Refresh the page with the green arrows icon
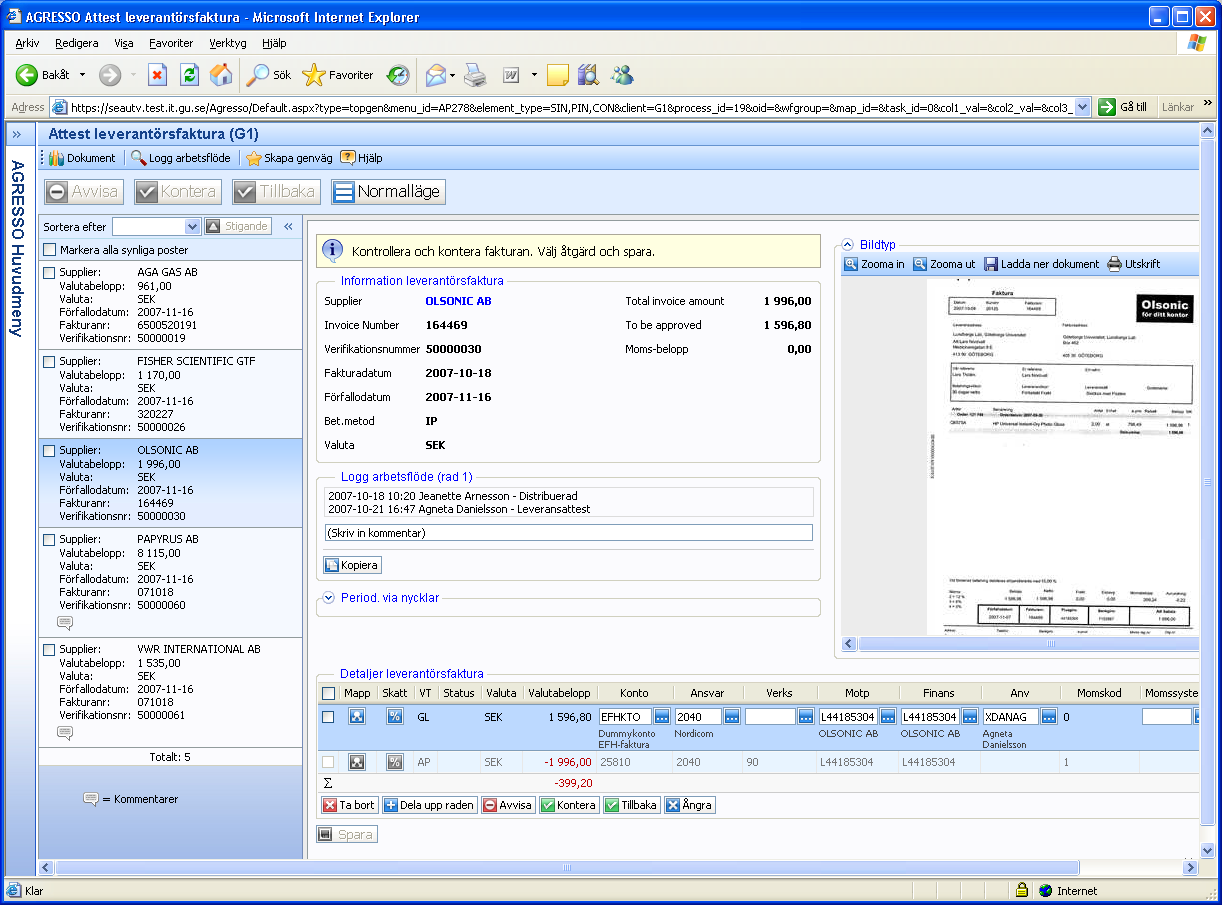Screen dimensions: 1222x905 (189, 75)
